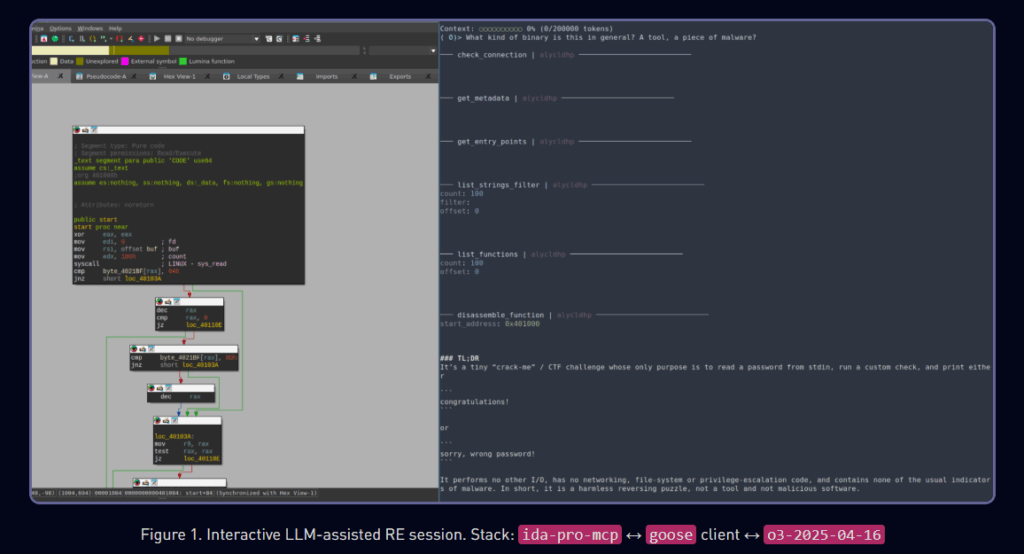Click 'congratulations!' output text
Screen dimensions: 1024x554
pyautogui.click(x=474, y=402)
